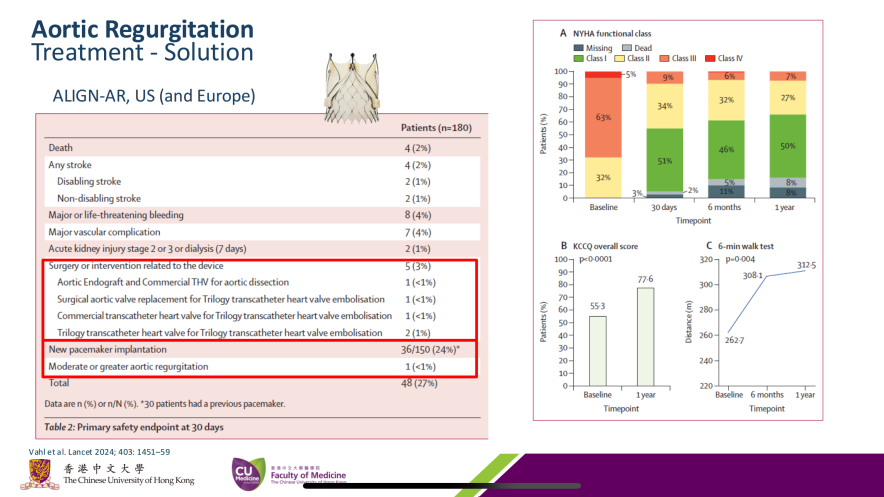884x497 pixels.
Task: Click the black home indicator bar at bottom
Action: [442, 486]
